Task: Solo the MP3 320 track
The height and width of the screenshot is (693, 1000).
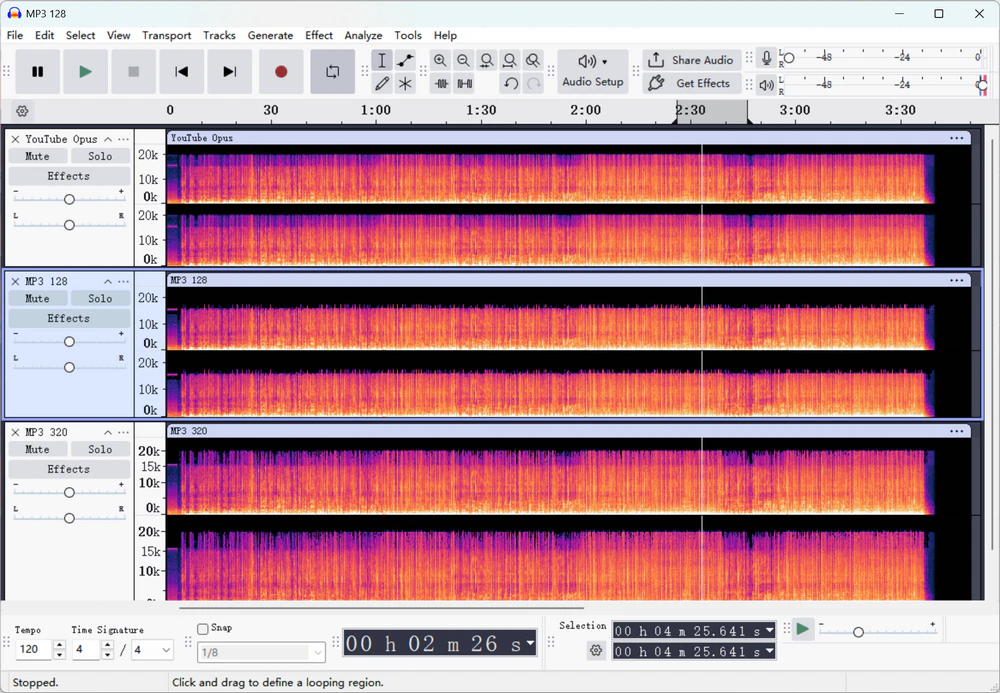Action: pyautogui.click(x=100, y=449)
